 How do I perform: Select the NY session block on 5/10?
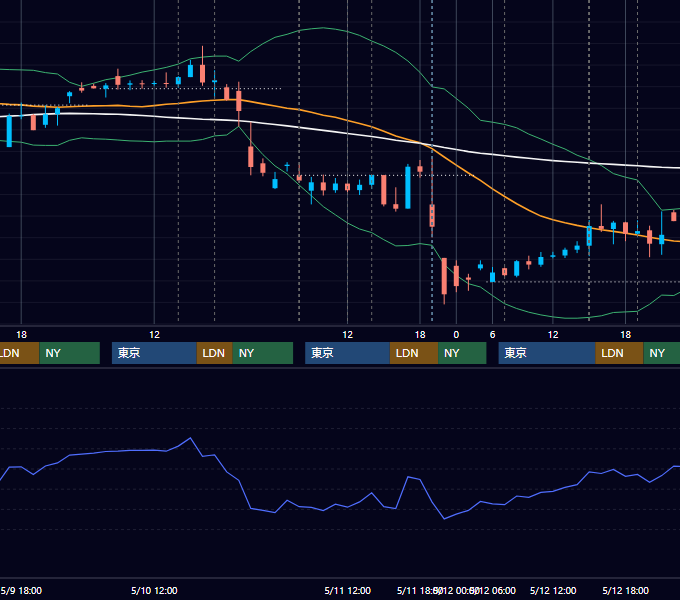(x=262, y=353)
